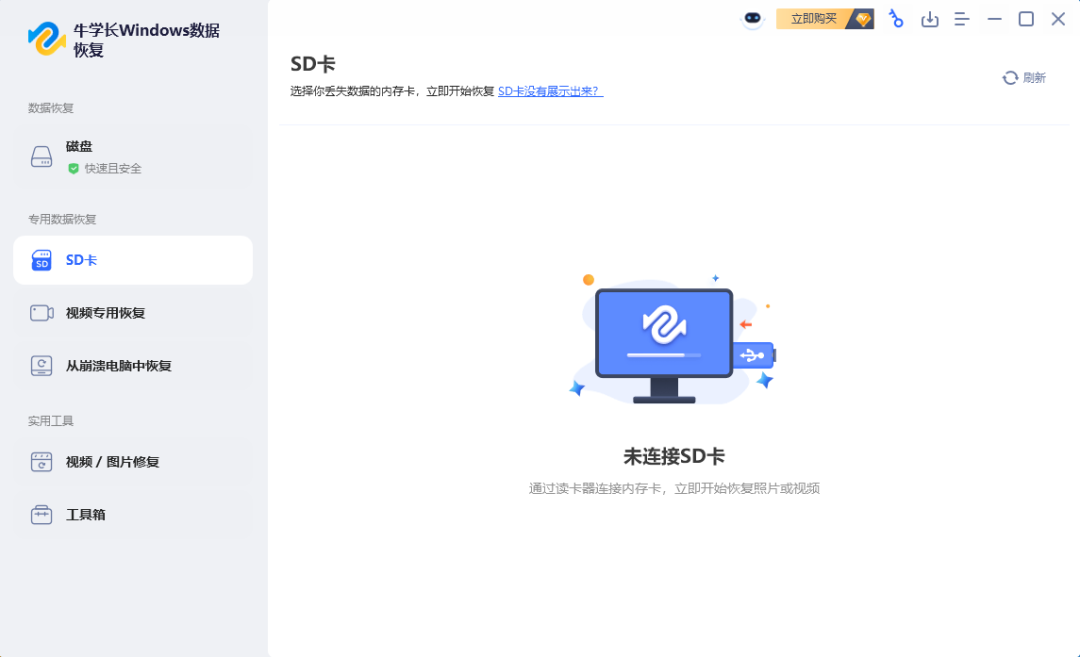The height and width of the screenshot is (657, 1080).
Task: Open the 工具箱 toolbox
Action: click(133, 514)
